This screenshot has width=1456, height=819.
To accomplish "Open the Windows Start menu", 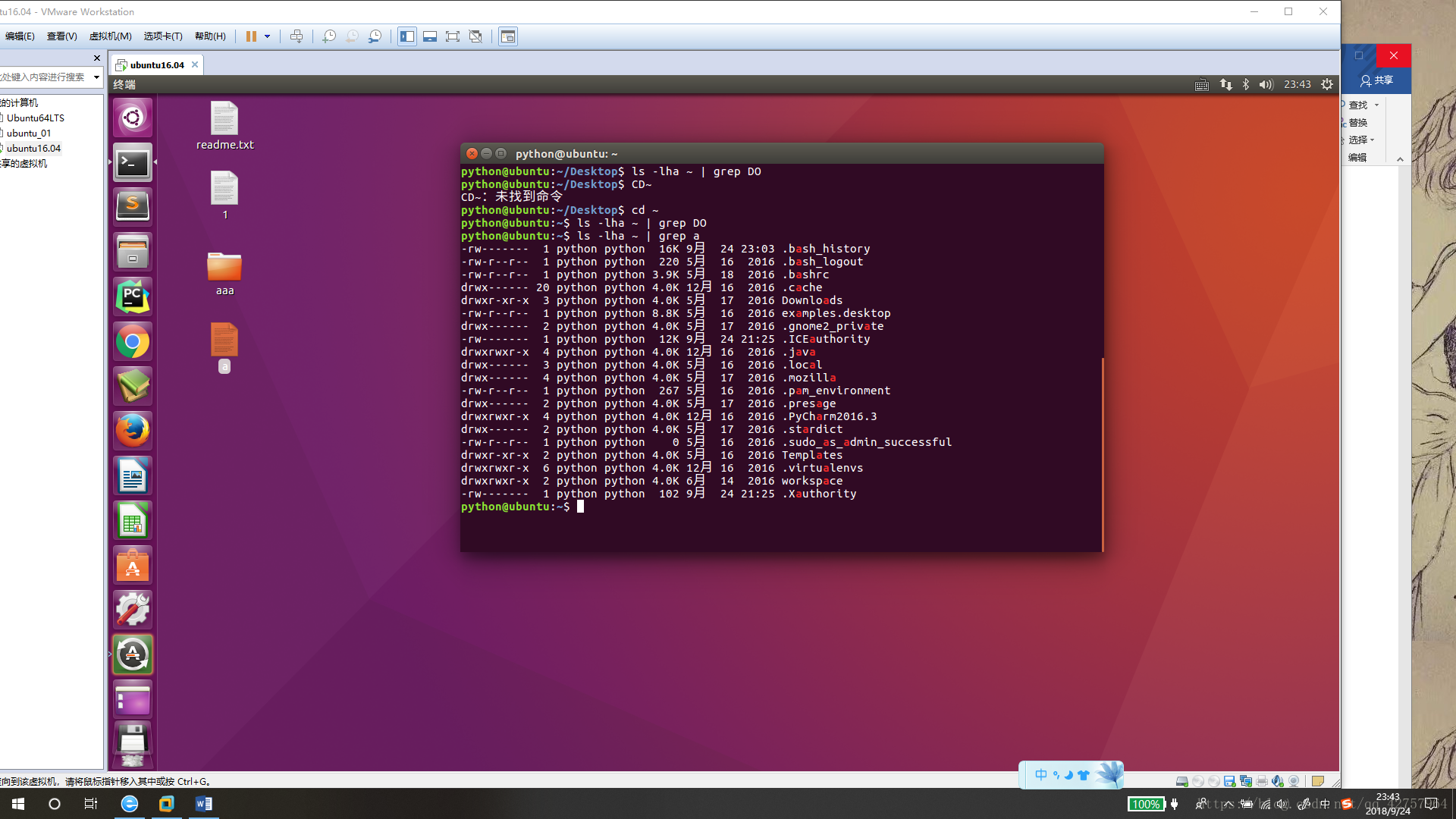I will pos(18,804).
